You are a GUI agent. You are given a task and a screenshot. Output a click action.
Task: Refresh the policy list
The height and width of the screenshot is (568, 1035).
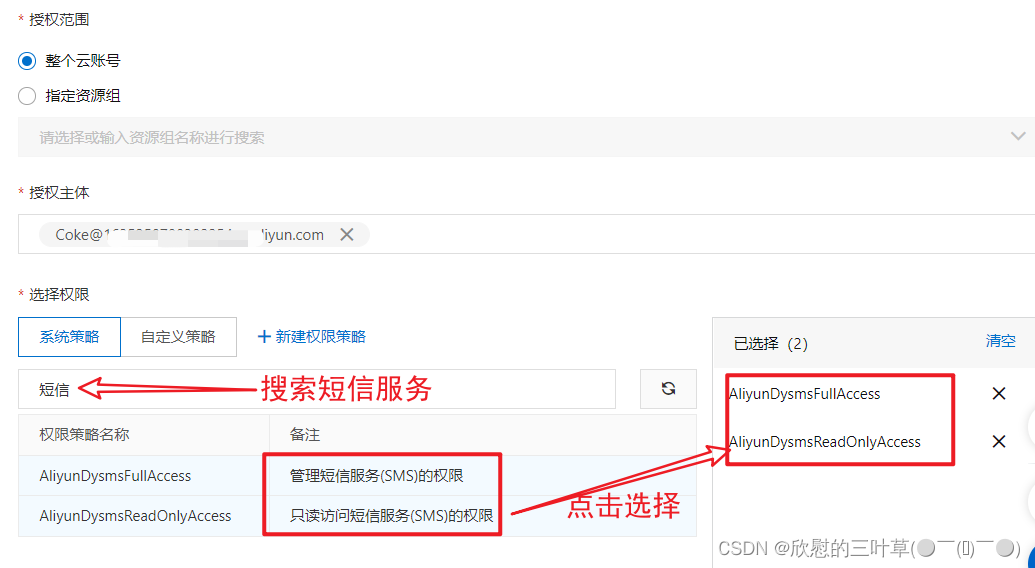pos(668,389)
